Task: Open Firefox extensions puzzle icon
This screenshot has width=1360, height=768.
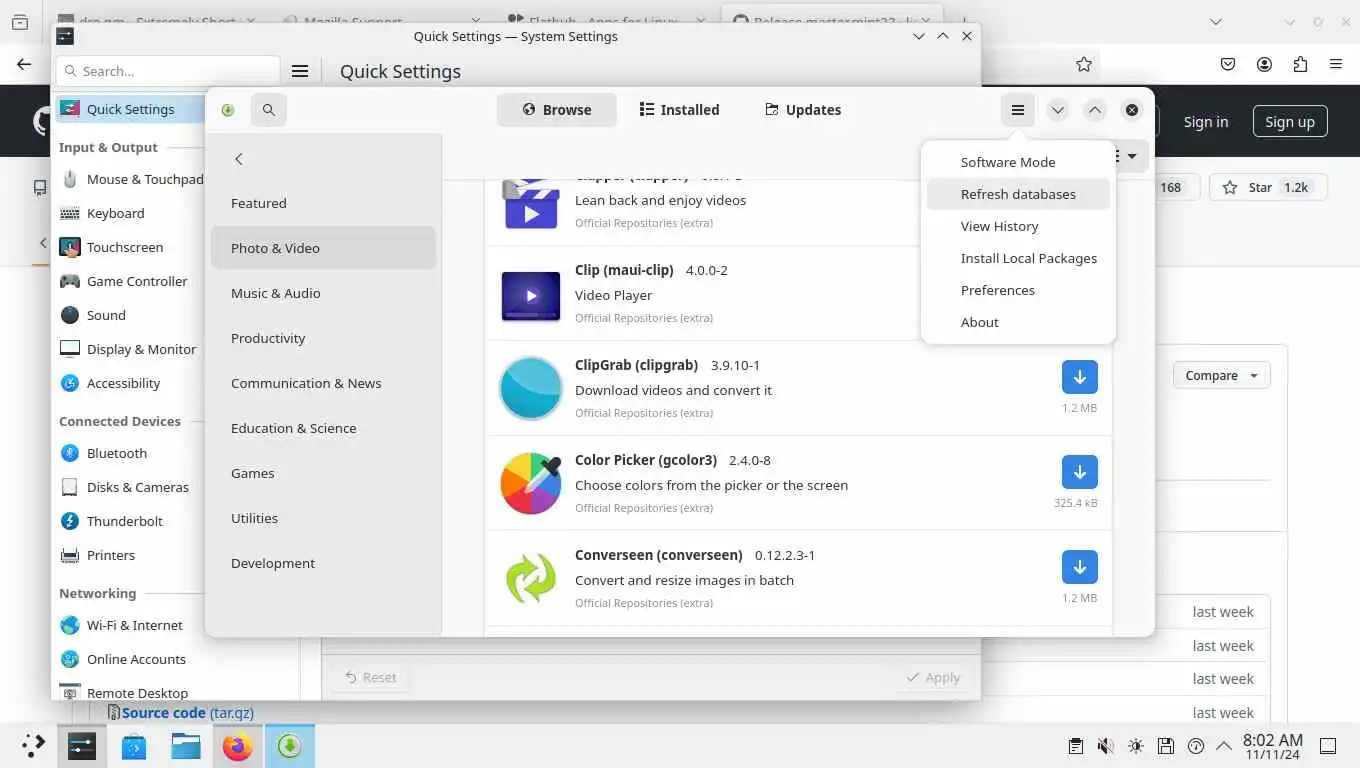Action: pos(1300,64)
